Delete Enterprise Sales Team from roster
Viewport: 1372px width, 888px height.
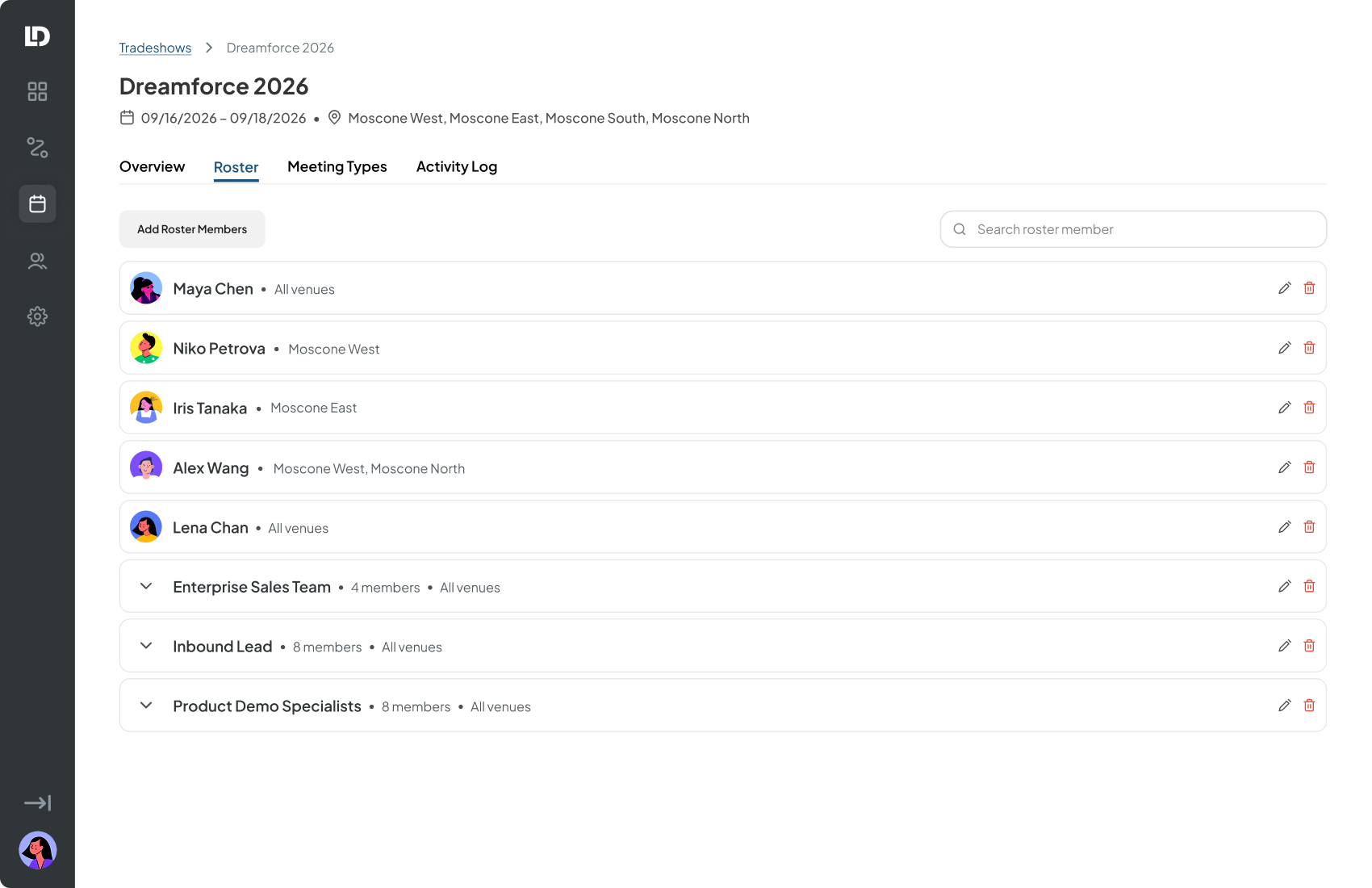pyautogui.click(x=1309, y=586)
